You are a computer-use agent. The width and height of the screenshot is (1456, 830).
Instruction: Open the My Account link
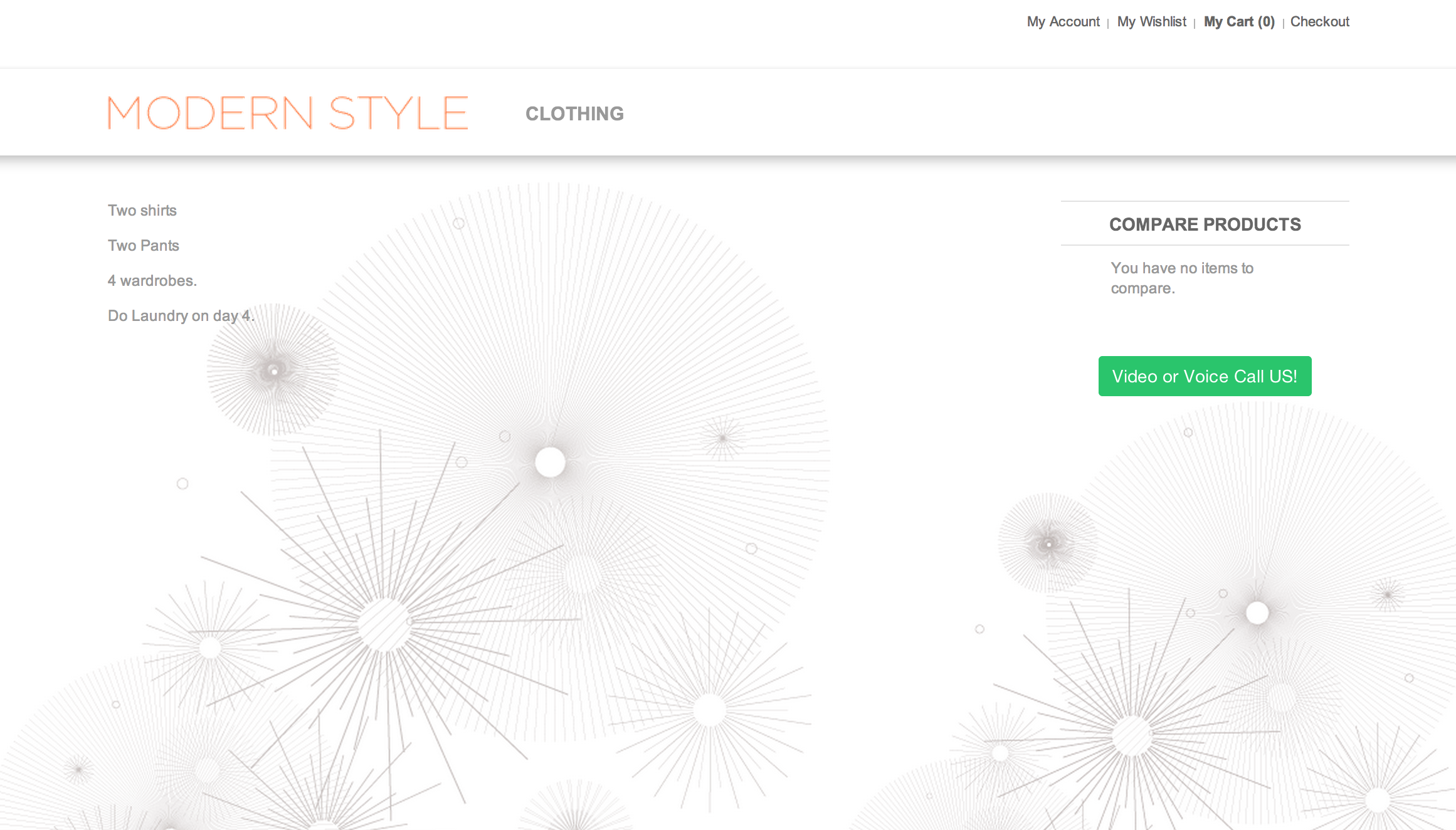(1063, 22)
